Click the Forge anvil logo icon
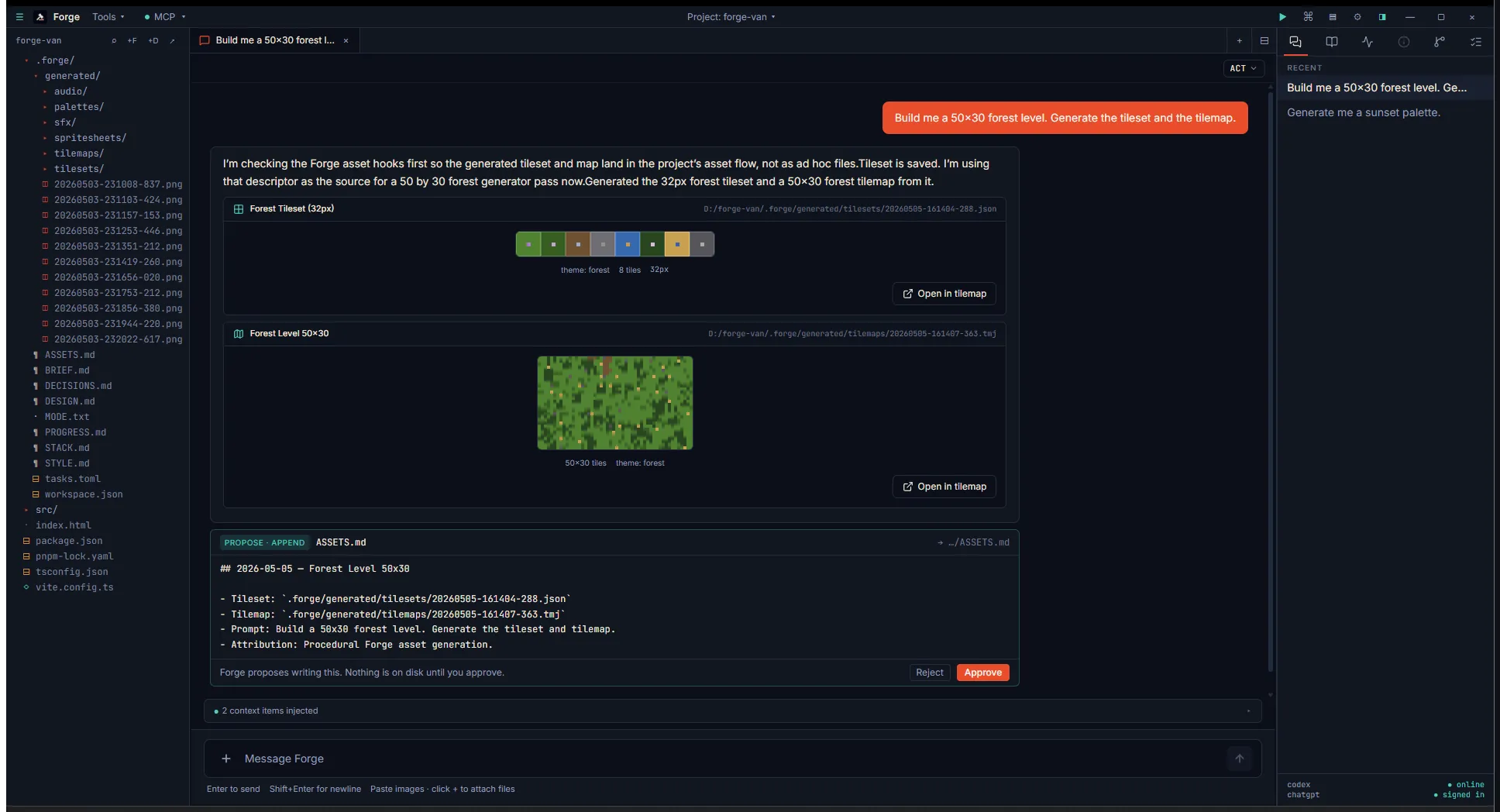 click(40, 16)
